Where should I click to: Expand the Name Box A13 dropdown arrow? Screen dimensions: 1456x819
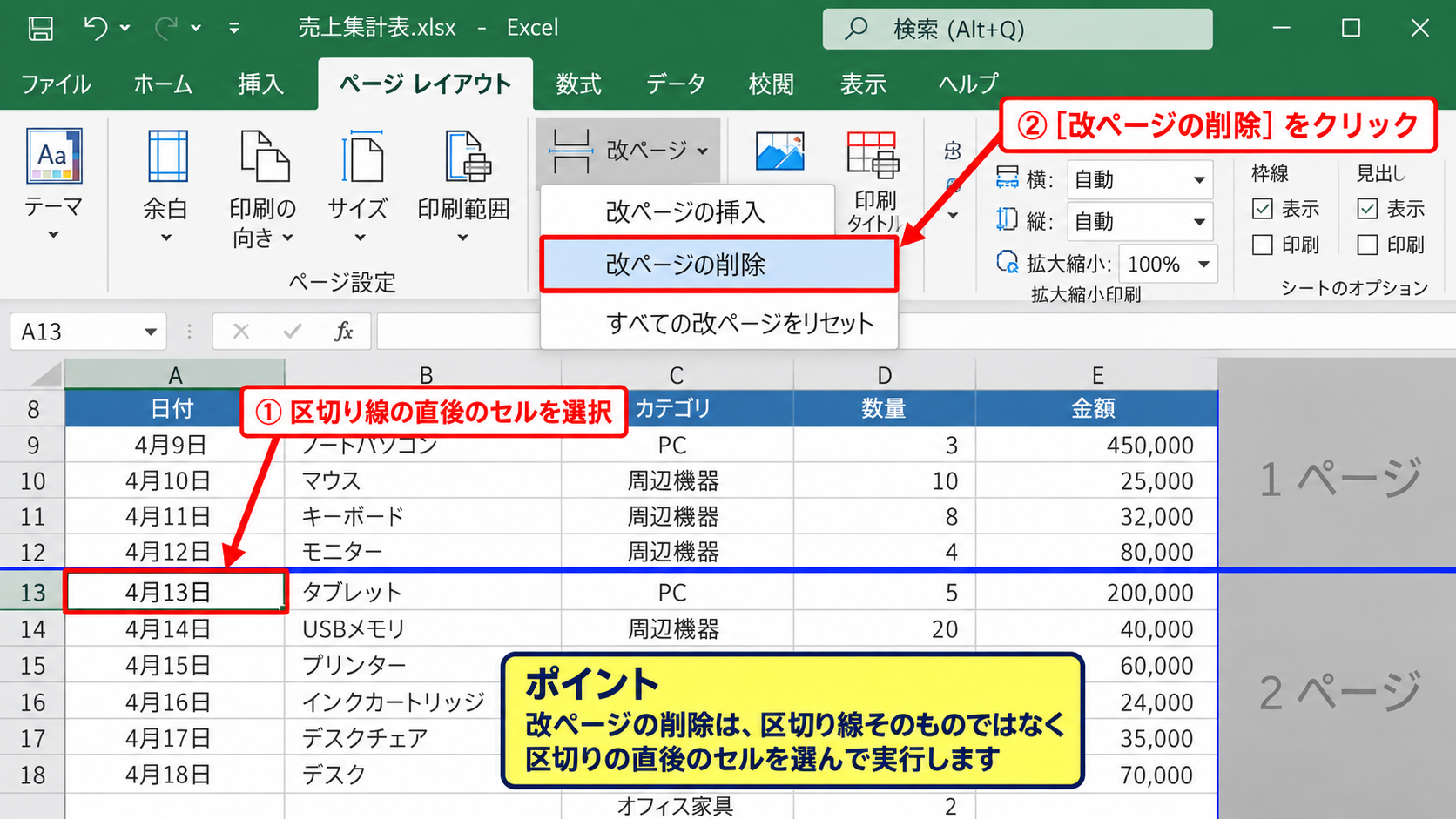click(x=151, y=332)
